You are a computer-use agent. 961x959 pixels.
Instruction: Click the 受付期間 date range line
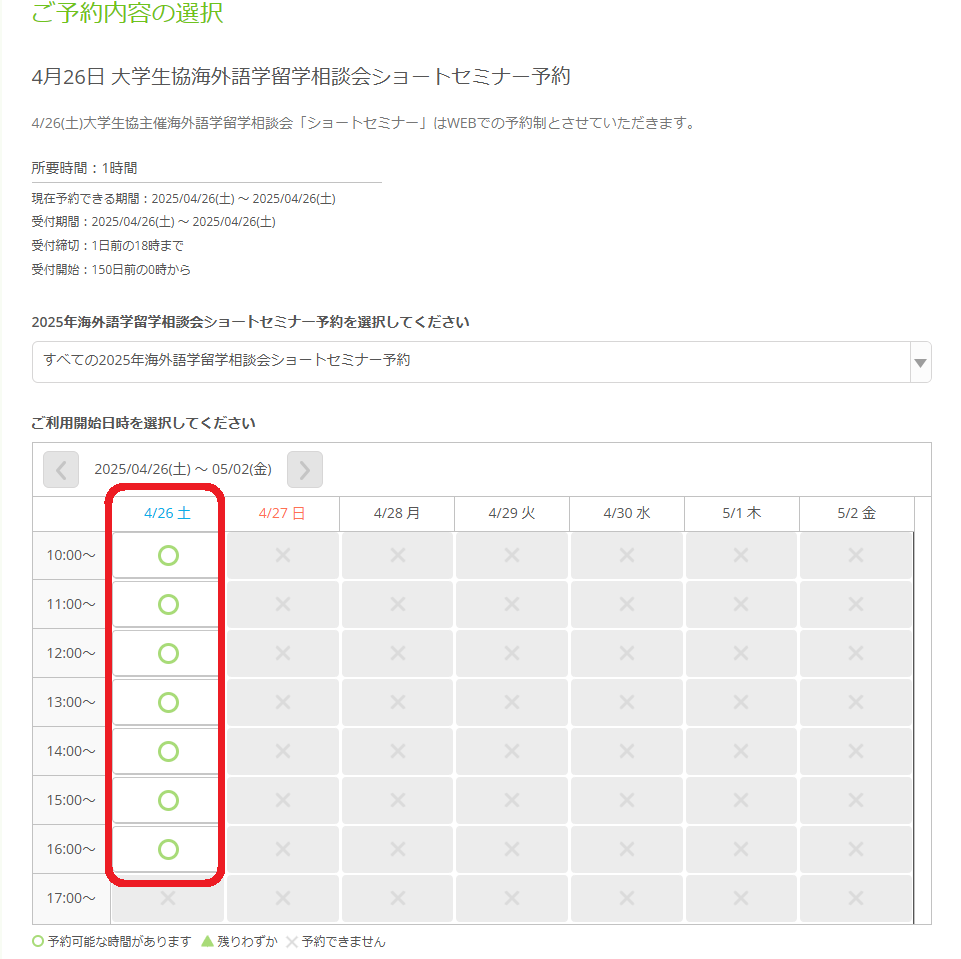pyautogui.click(x=153, y=222)
